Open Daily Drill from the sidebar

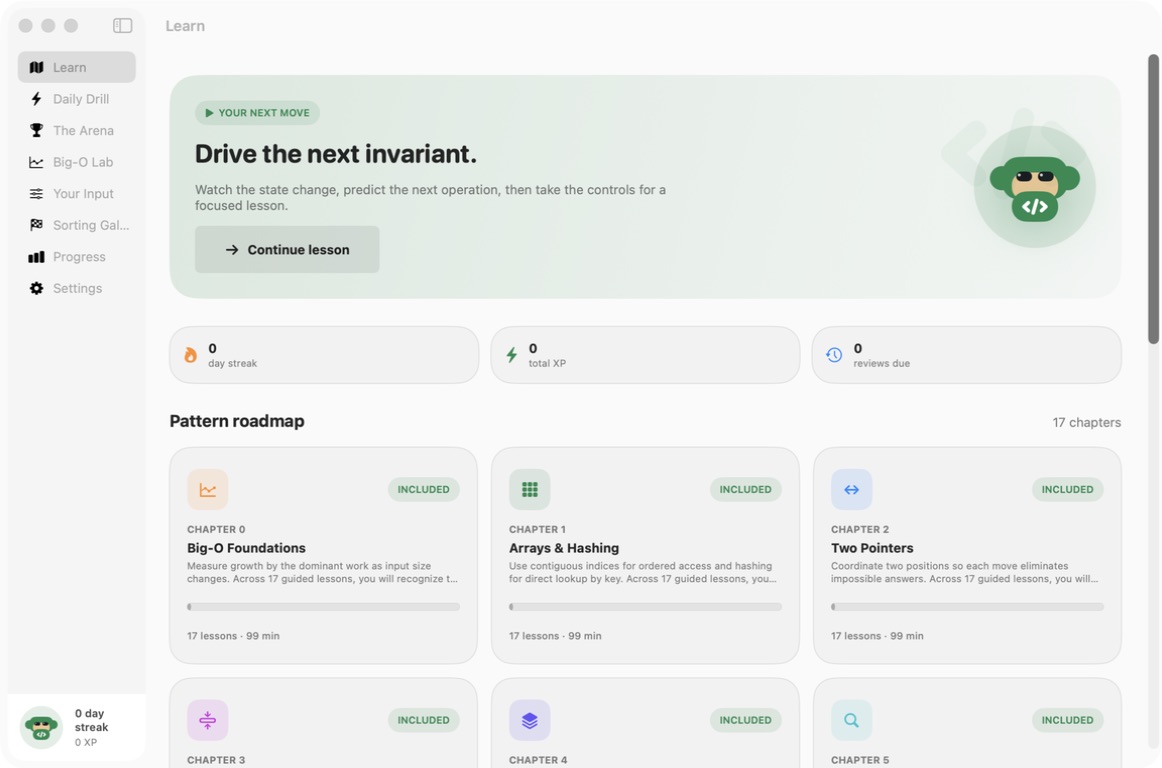[x=77, y=99]
